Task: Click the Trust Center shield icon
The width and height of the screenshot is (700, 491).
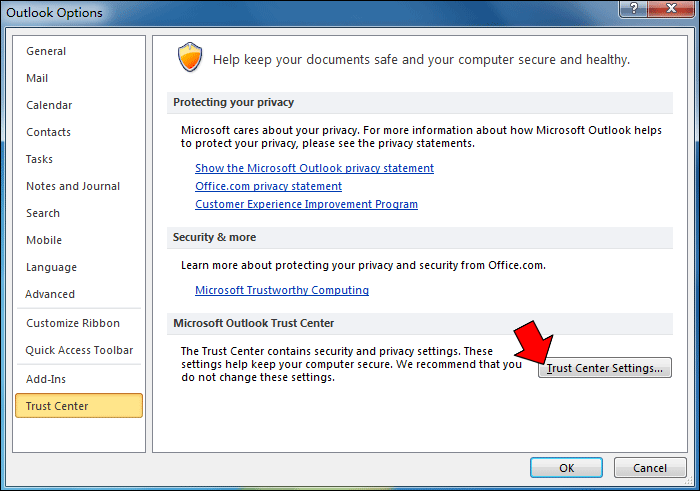Action: (190, 58)
